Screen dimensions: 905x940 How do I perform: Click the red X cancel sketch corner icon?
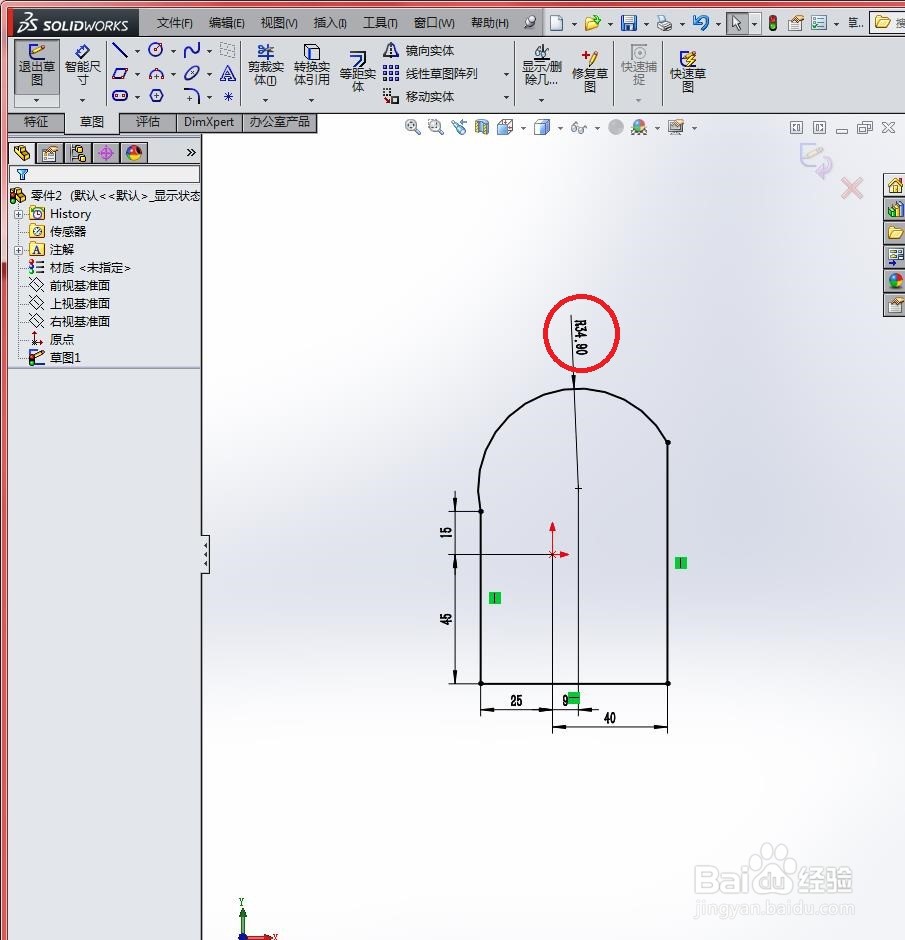click(x=852, y=188)
